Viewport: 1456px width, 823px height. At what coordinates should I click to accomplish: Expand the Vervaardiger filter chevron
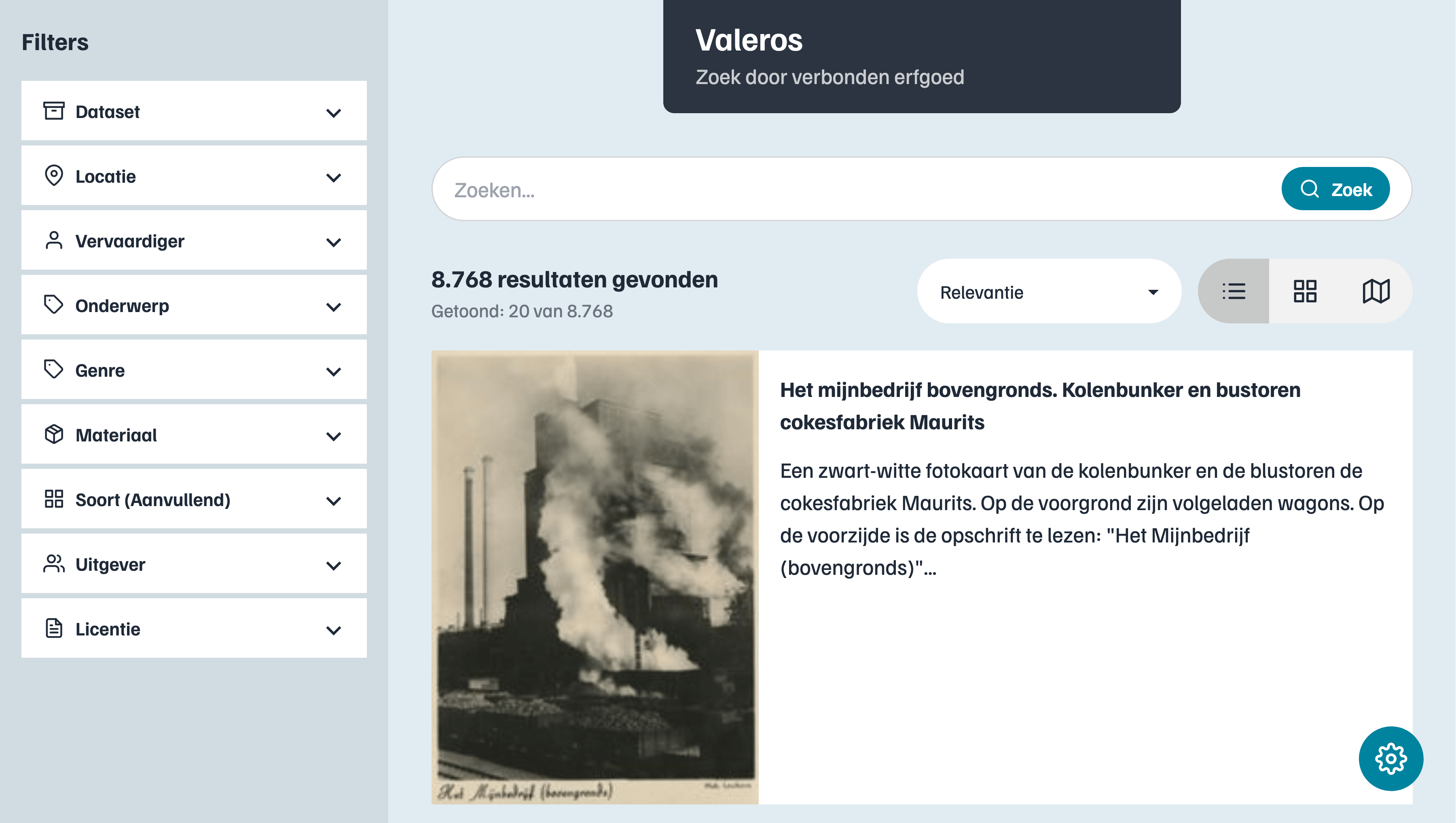(334, 242)
